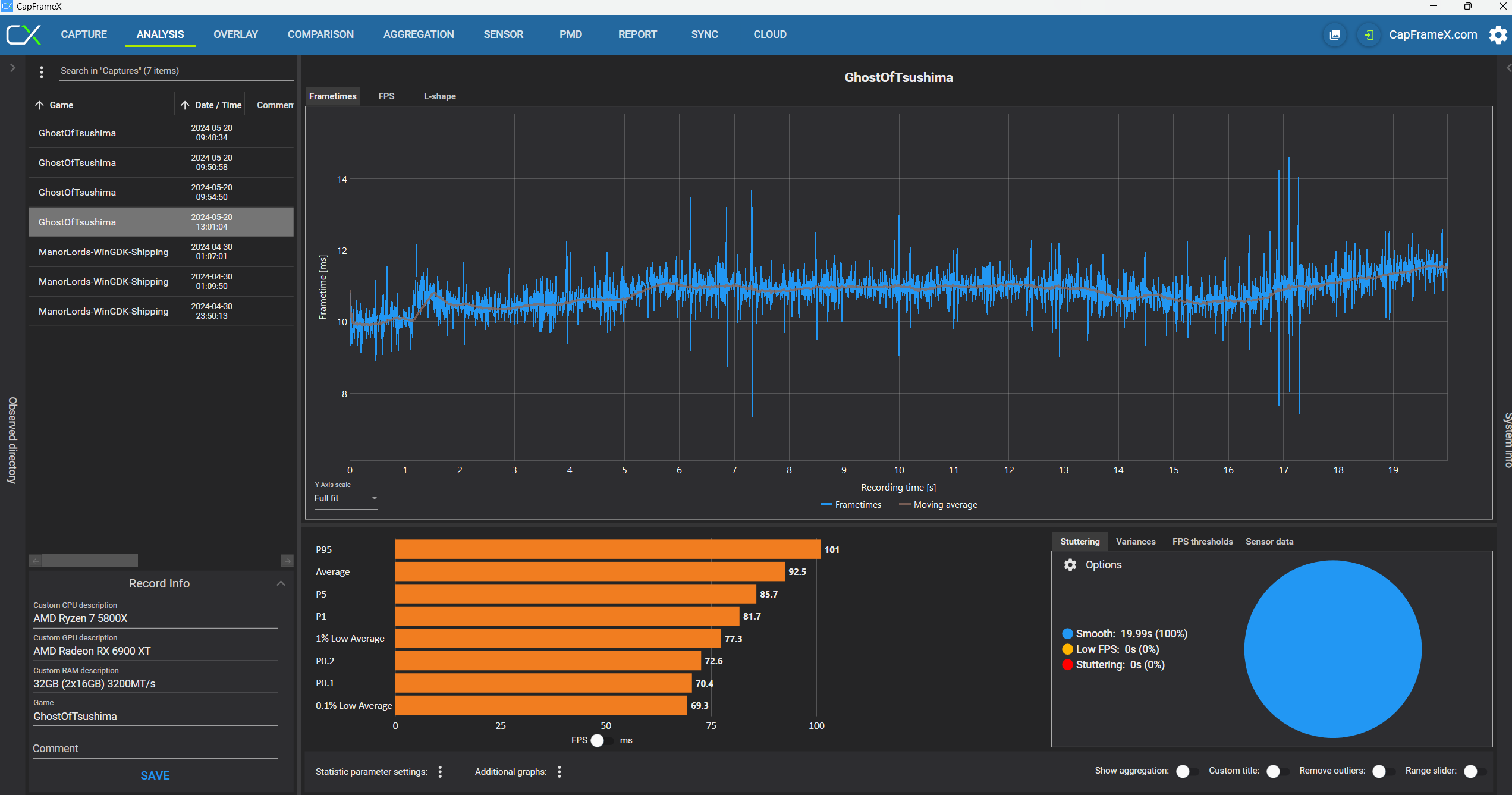Select the Stuttering tab

tap(1080, 542)
